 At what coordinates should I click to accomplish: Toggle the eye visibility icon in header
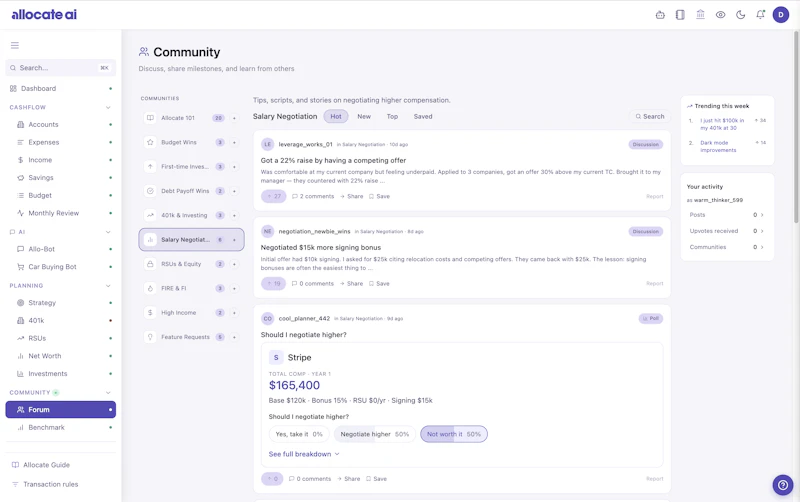(720, 15)
